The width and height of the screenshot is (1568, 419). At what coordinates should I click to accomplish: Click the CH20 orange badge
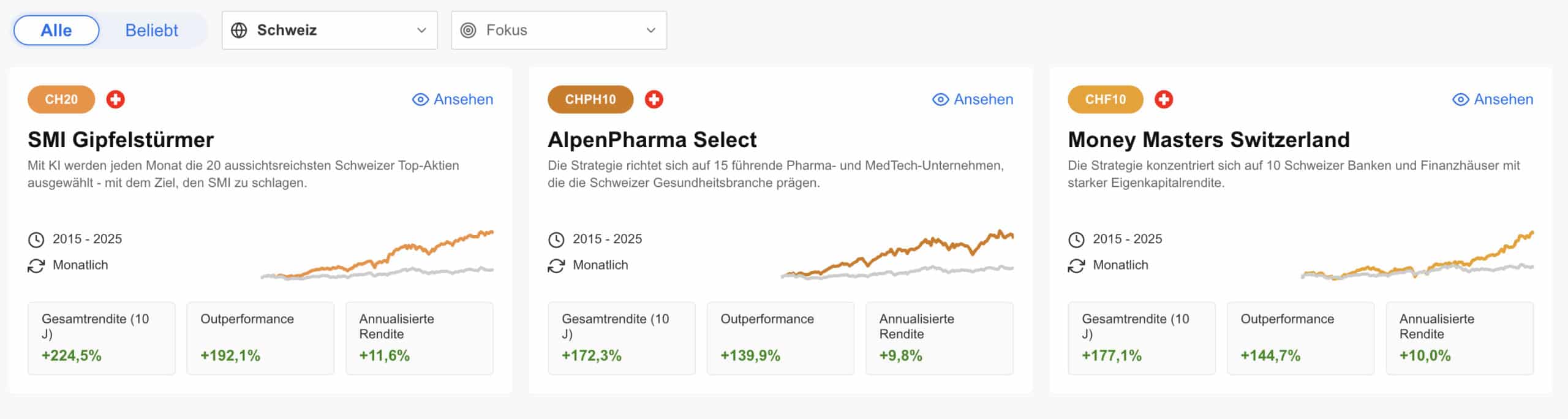tap(61, 99)
